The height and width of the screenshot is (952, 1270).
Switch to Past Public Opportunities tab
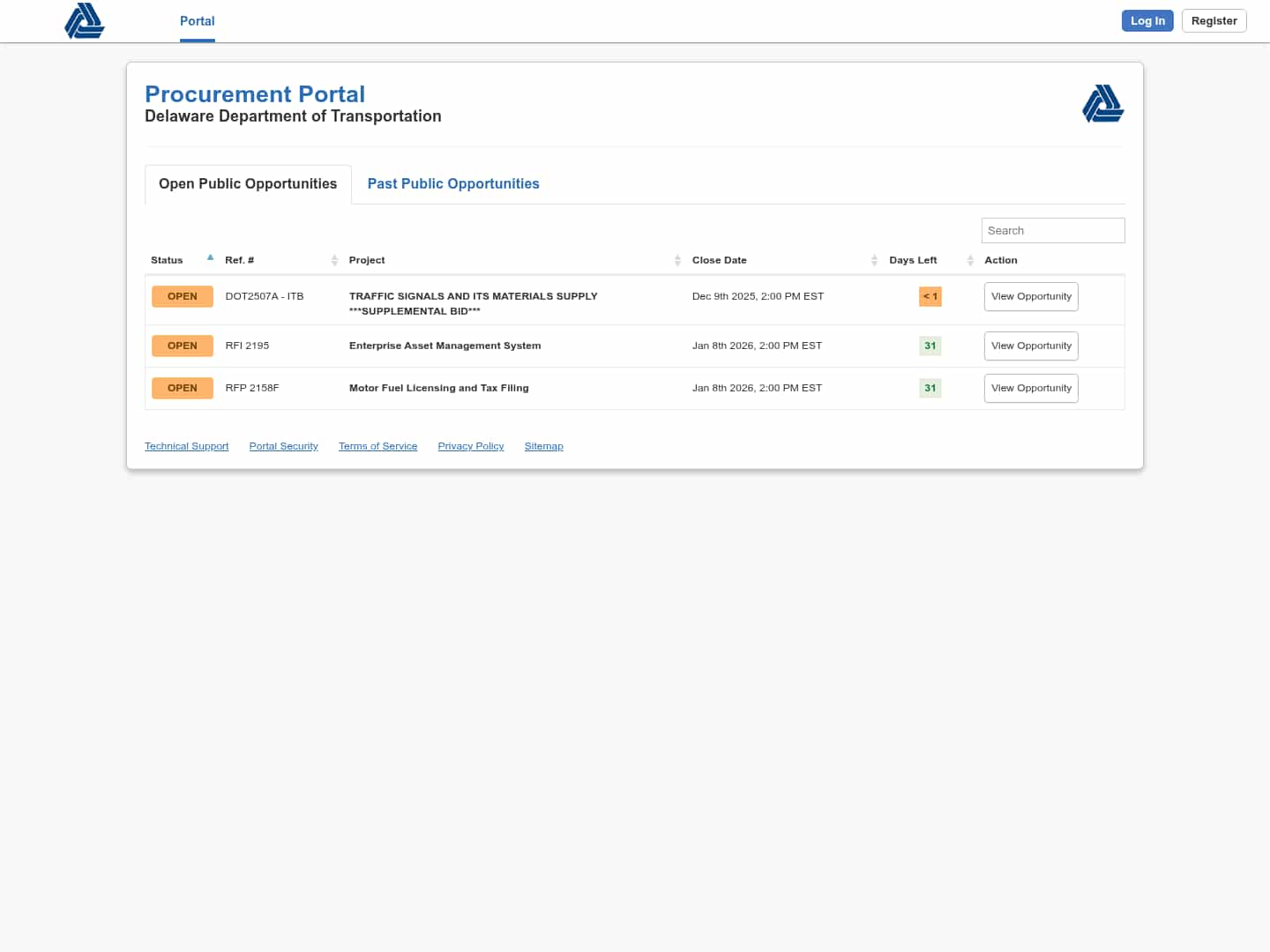[x=453, y=184]
